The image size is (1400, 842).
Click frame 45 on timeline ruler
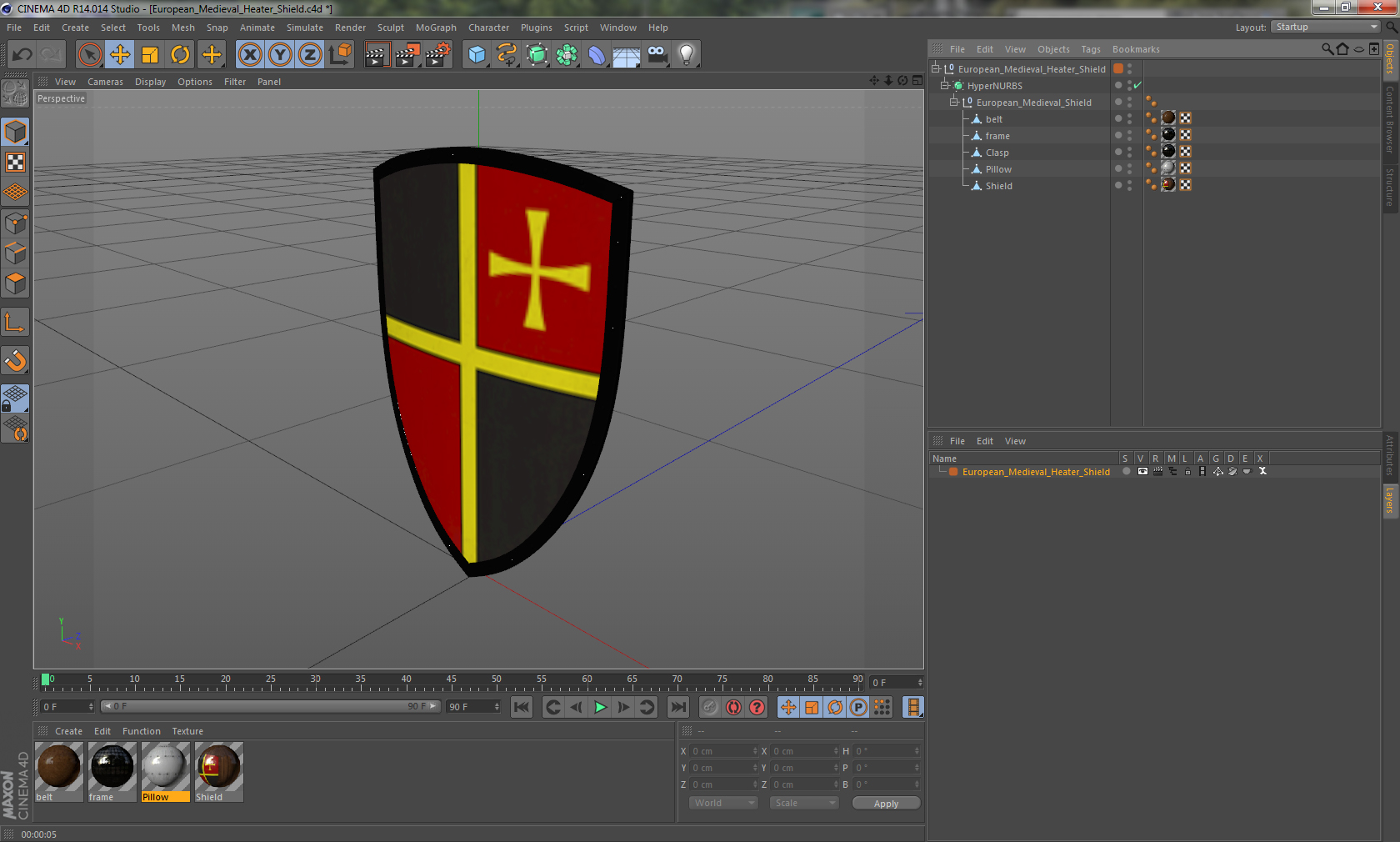coord(451,681)
